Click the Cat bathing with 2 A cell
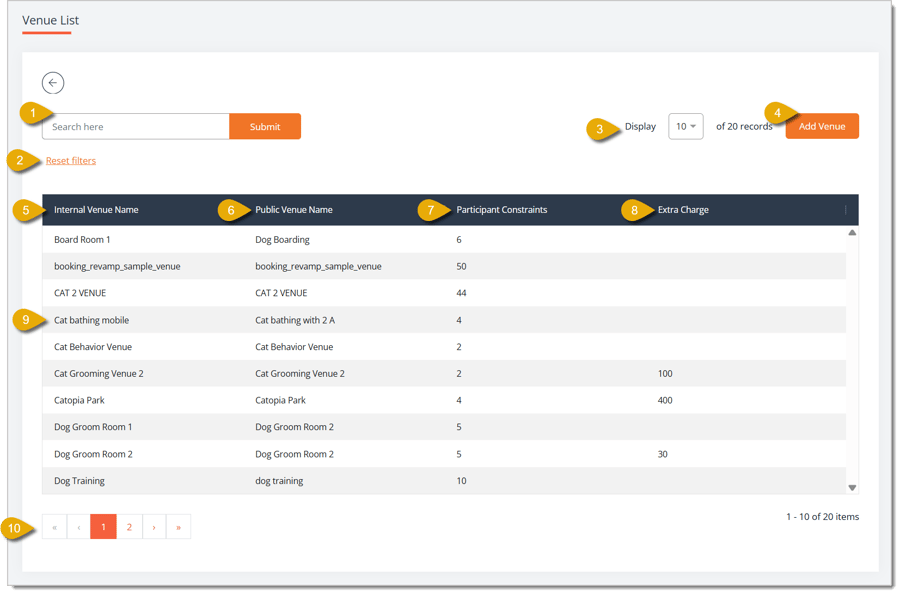The height and width of the screenshot is (594, 900). tap(296, 321)
